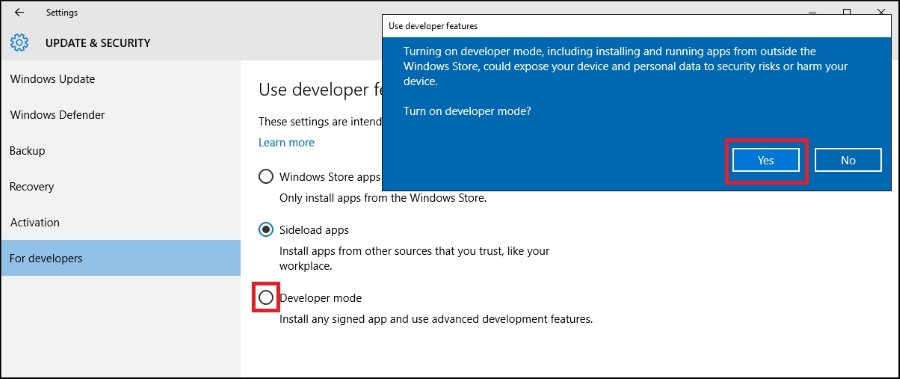Select the Sideload apps radio button
Viewport: 900px width, 379px height.
(x=266, y=230)
